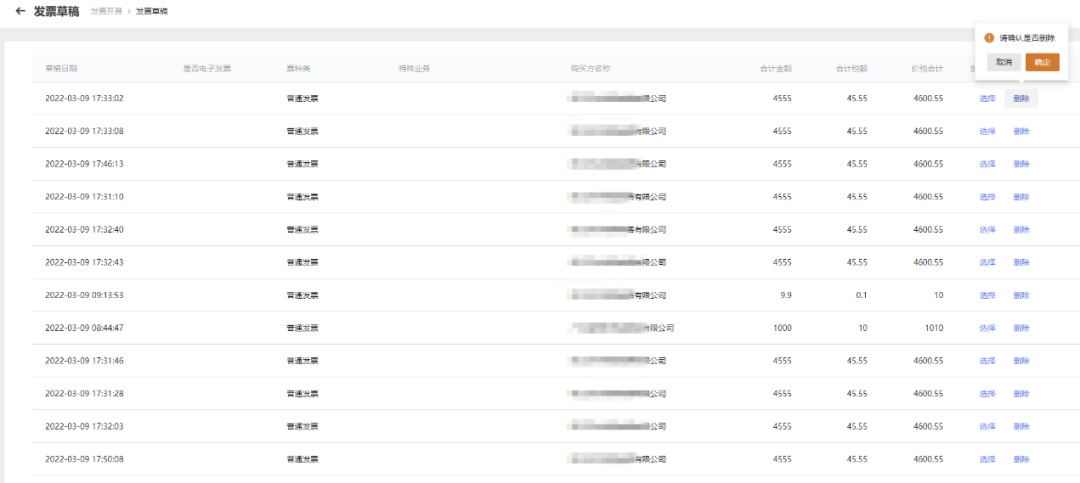Select the draft dated 17:33:08
The height and width of the screenshot is (483, 1080).
click(x=987, y=131)
